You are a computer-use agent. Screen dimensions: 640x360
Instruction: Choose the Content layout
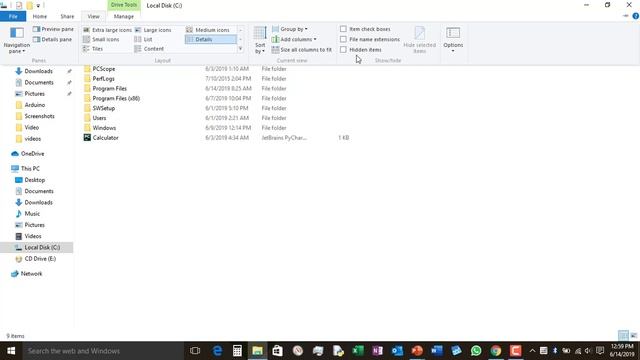coord(149,49)
